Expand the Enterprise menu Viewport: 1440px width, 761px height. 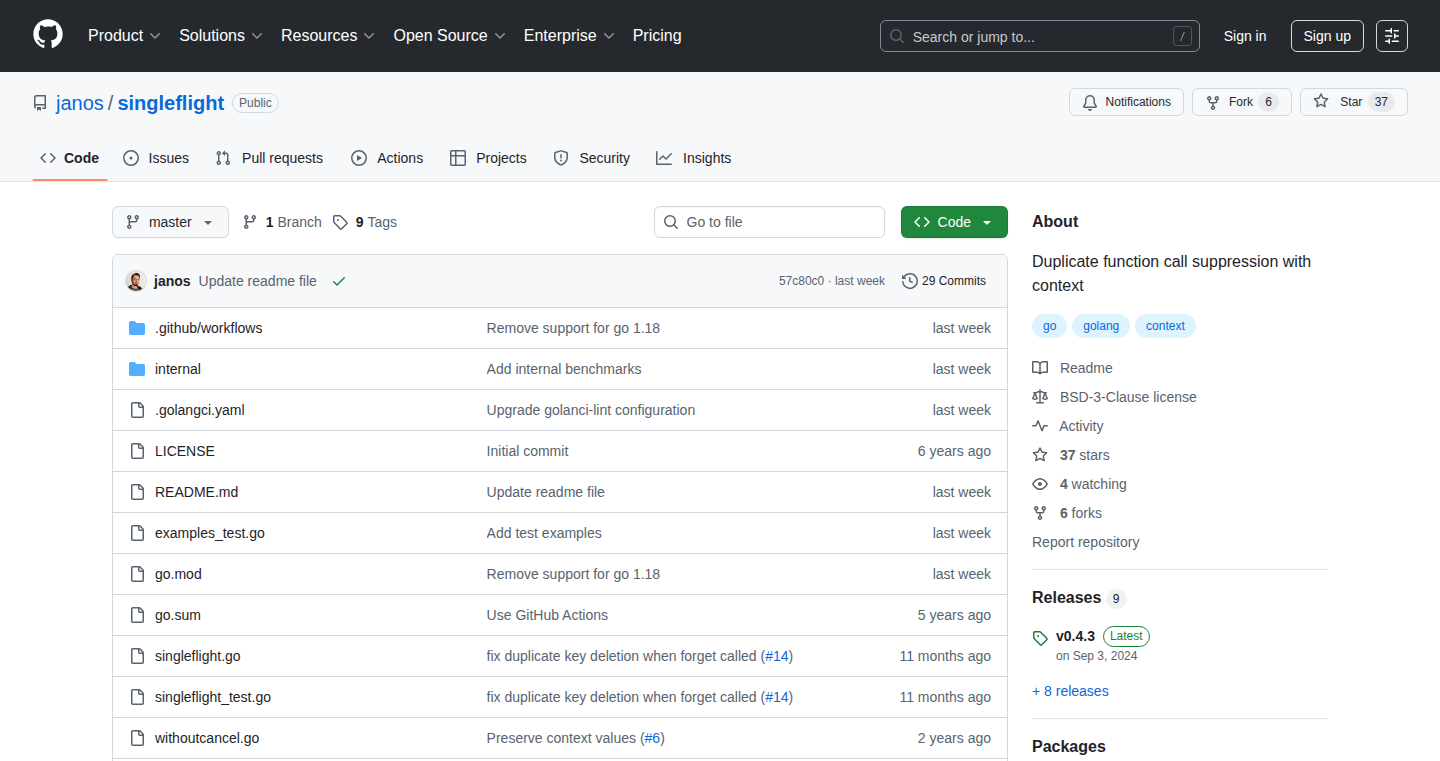coord(570,36)
